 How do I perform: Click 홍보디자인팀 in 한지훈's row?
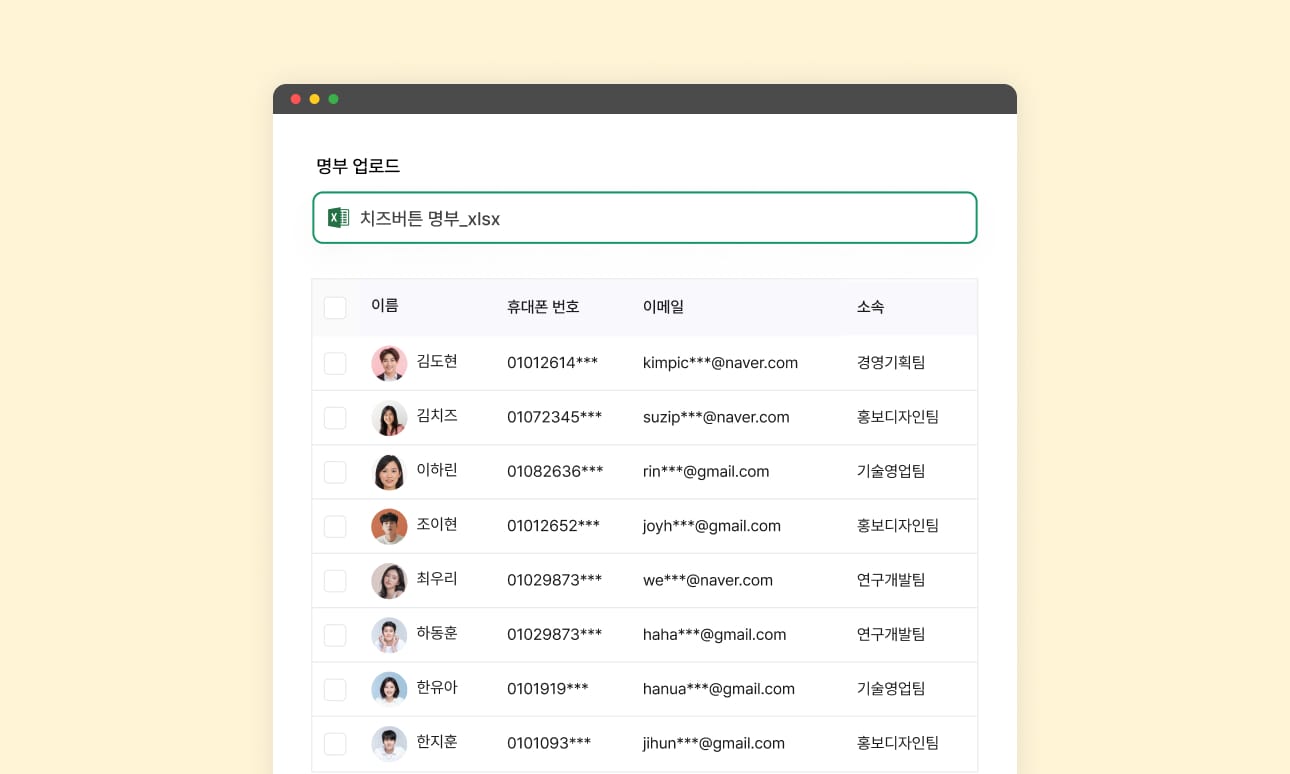[898, 742]
